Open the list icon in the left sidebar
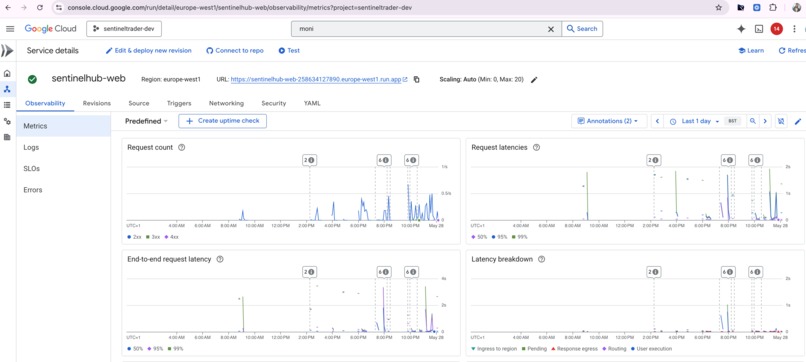 tap(7, 105)
